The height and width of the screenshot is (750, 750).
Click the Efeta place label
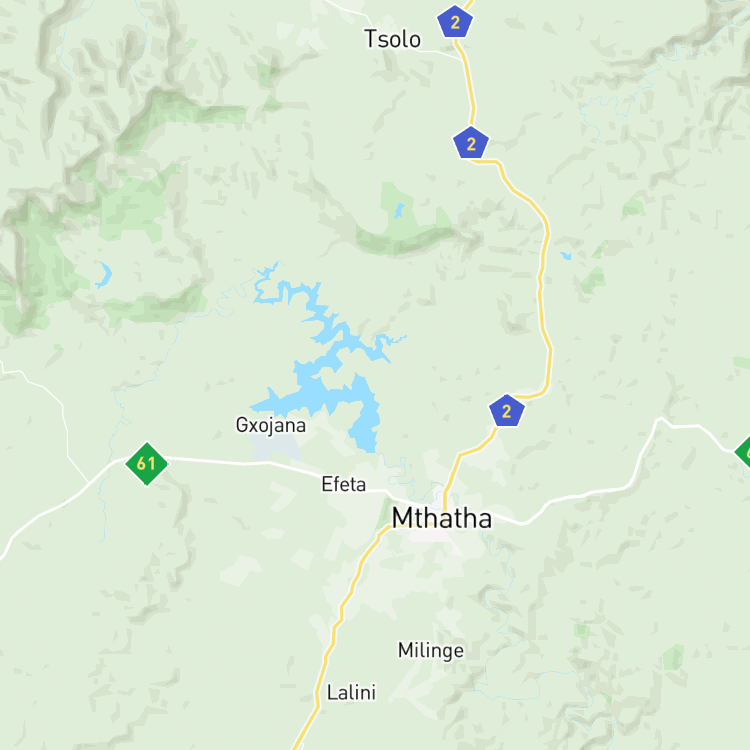tap(343, 484)
